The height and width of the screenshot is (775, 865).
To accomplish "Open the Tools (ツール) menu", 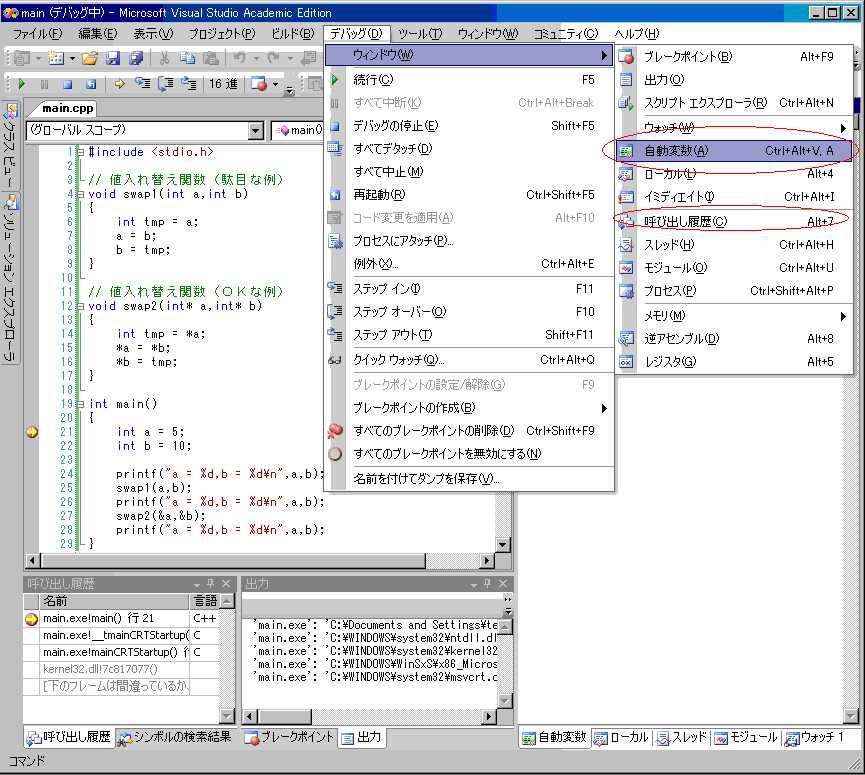I will (420, 34).
